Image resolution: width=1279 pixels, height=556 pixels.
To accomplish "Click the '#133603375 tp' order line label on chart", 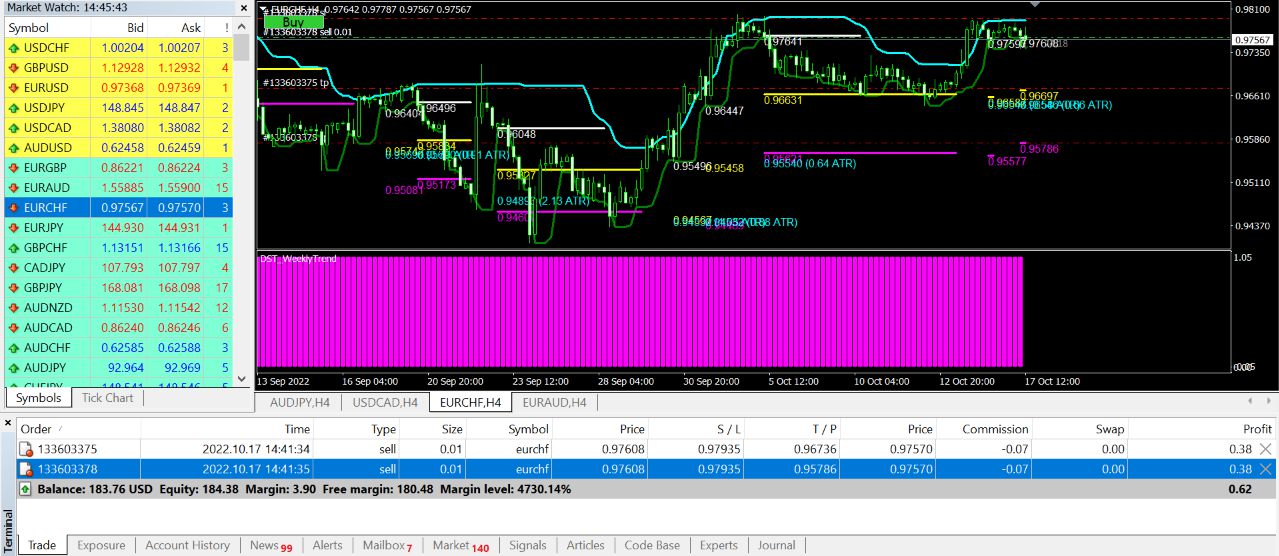I will click(296, 83).
